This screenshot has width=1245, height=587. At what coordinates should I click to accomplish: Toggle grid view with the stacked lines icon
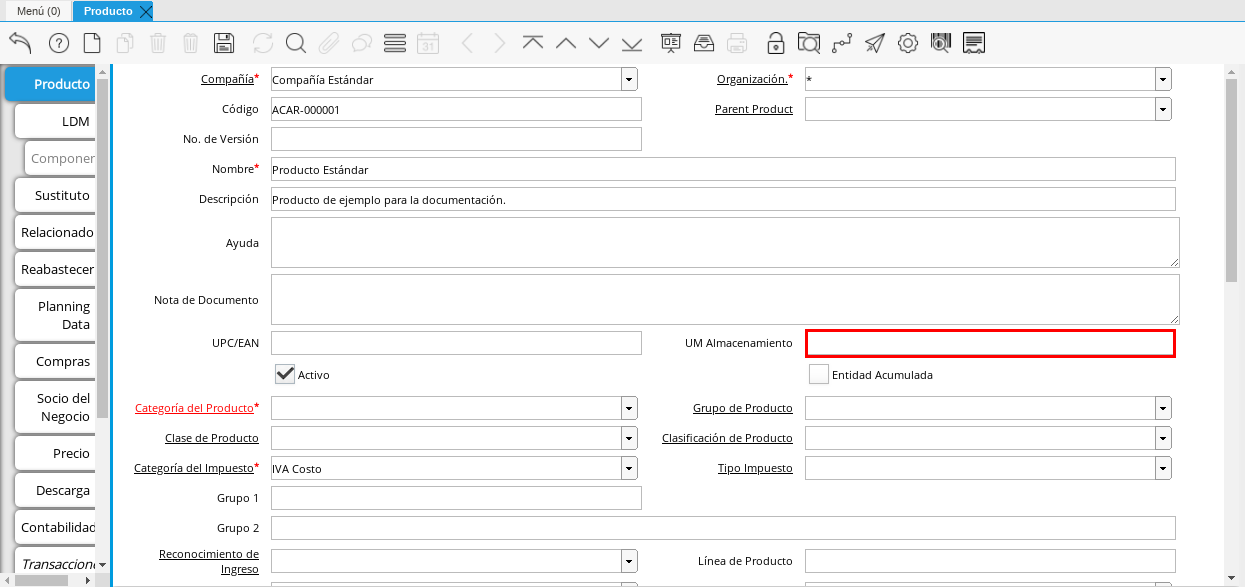pos(395,43)
